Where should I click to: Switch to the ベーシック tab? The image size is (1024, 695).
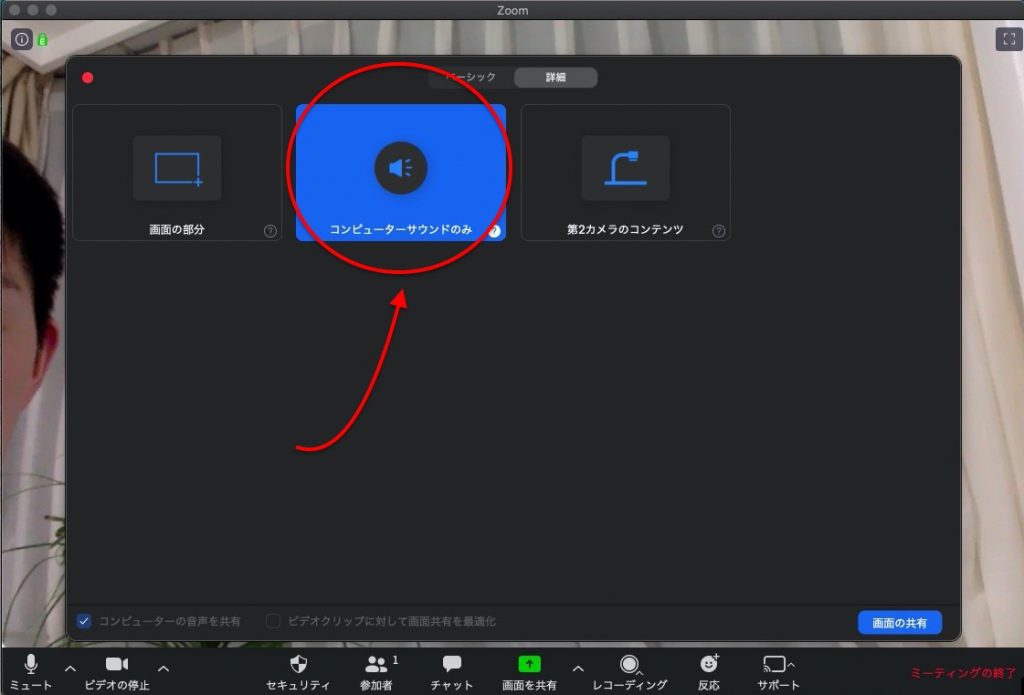pyautogui.click(x=471, y=77)
